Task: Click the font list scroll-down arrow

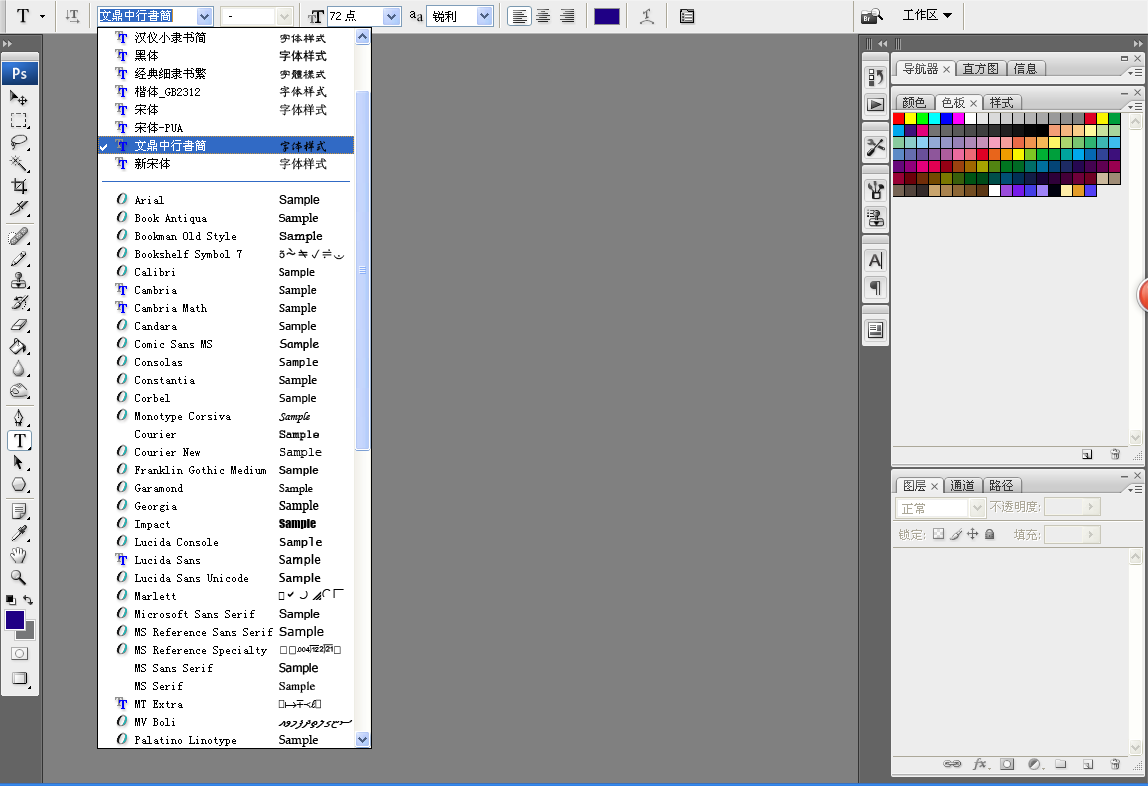Action: point(362,739)
